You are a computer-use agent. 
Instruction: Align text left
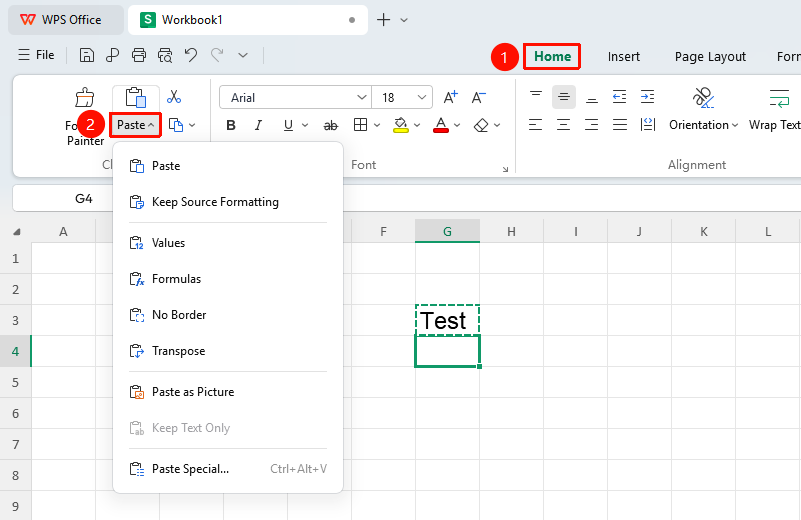(x=535, y=125)
